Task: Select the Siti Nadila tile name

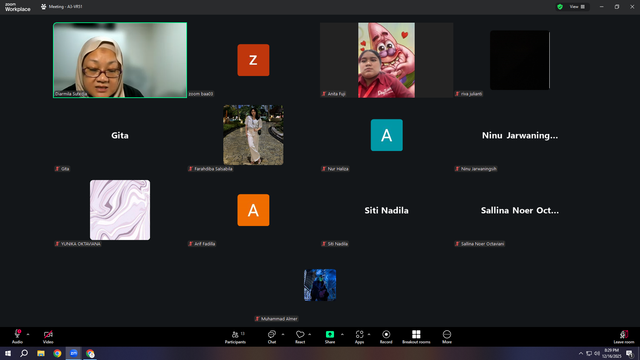Action: click(x=387, y=210)
